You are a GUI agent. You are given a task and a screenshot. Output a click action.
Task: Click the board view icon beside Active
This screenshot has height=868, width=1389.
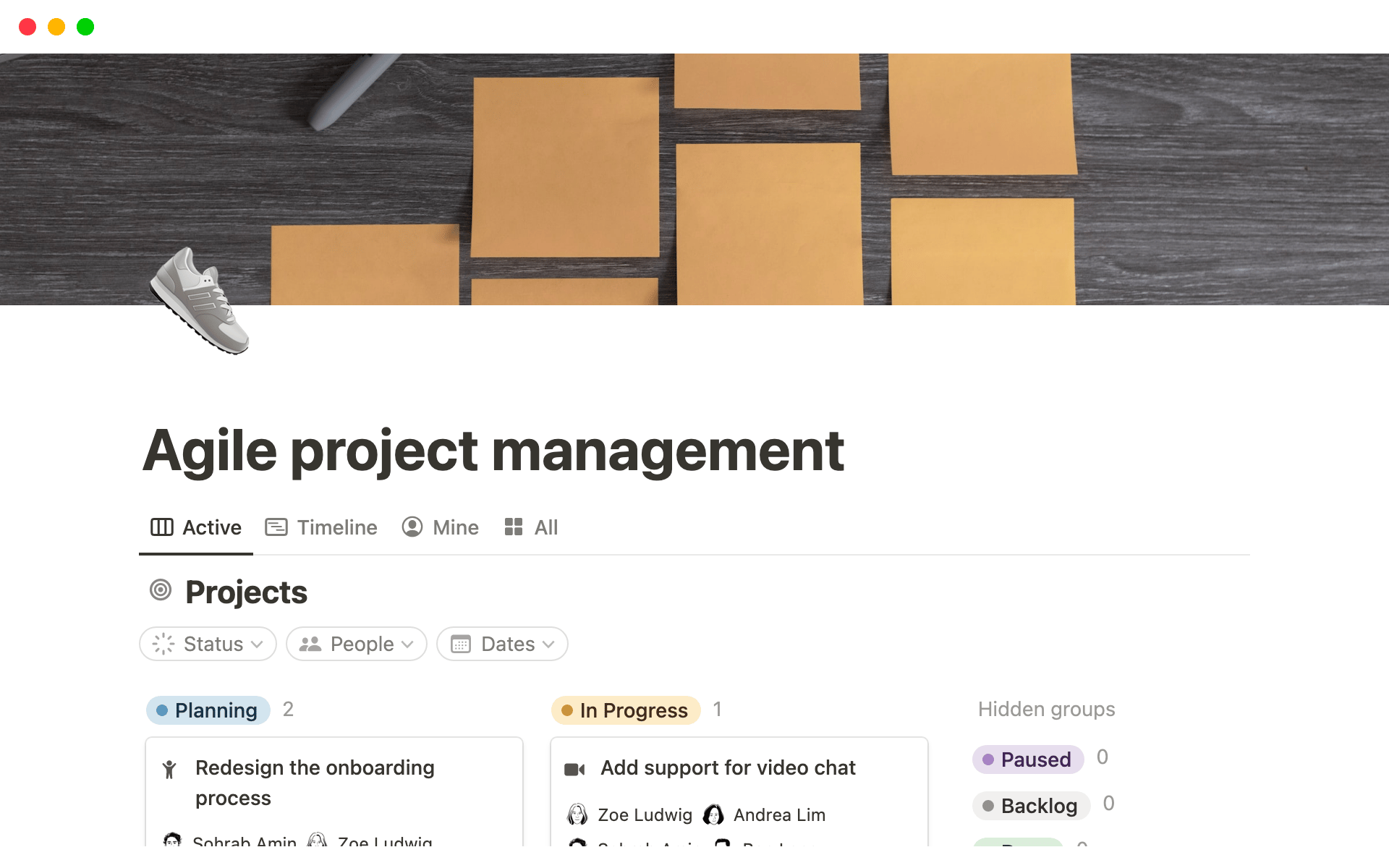click(161, 527)
